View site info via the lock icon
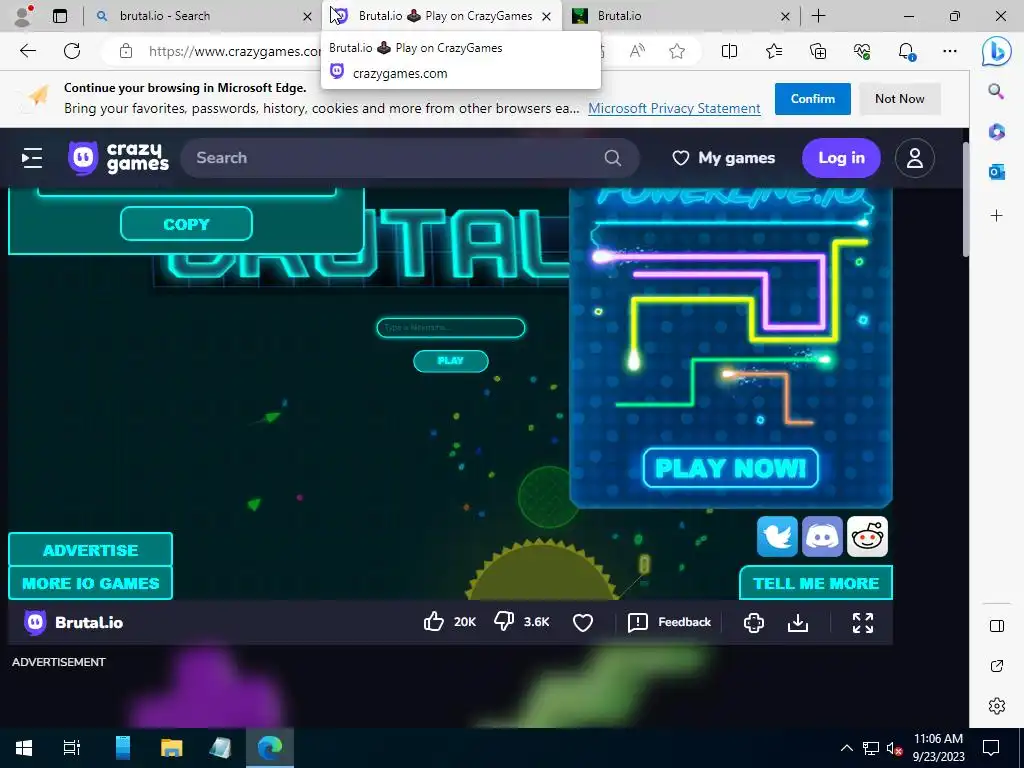1024x768 pixels. pos(126,51)
